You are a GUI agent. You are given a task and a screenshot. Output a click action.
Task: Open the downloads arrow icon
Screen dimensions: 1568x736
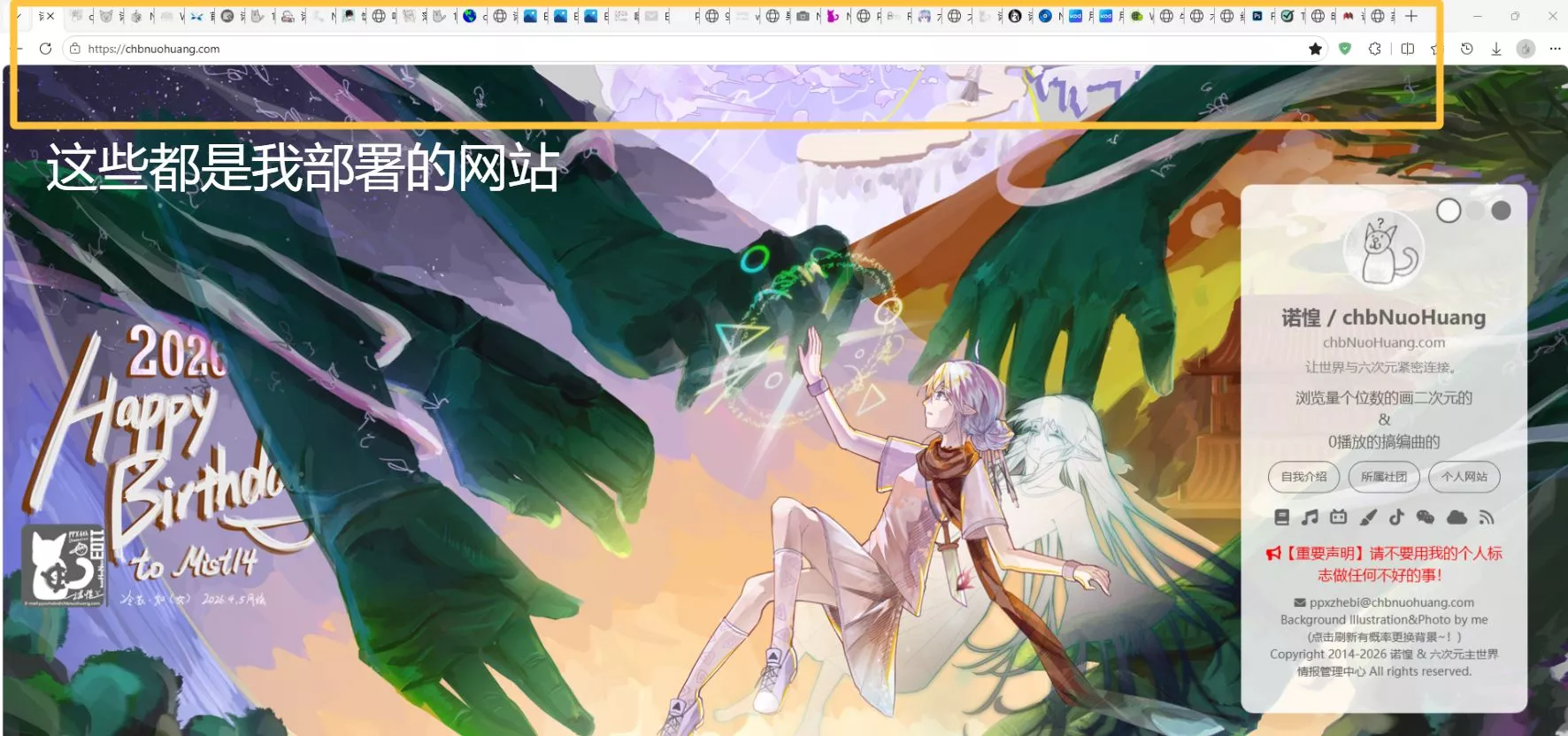1496,49
